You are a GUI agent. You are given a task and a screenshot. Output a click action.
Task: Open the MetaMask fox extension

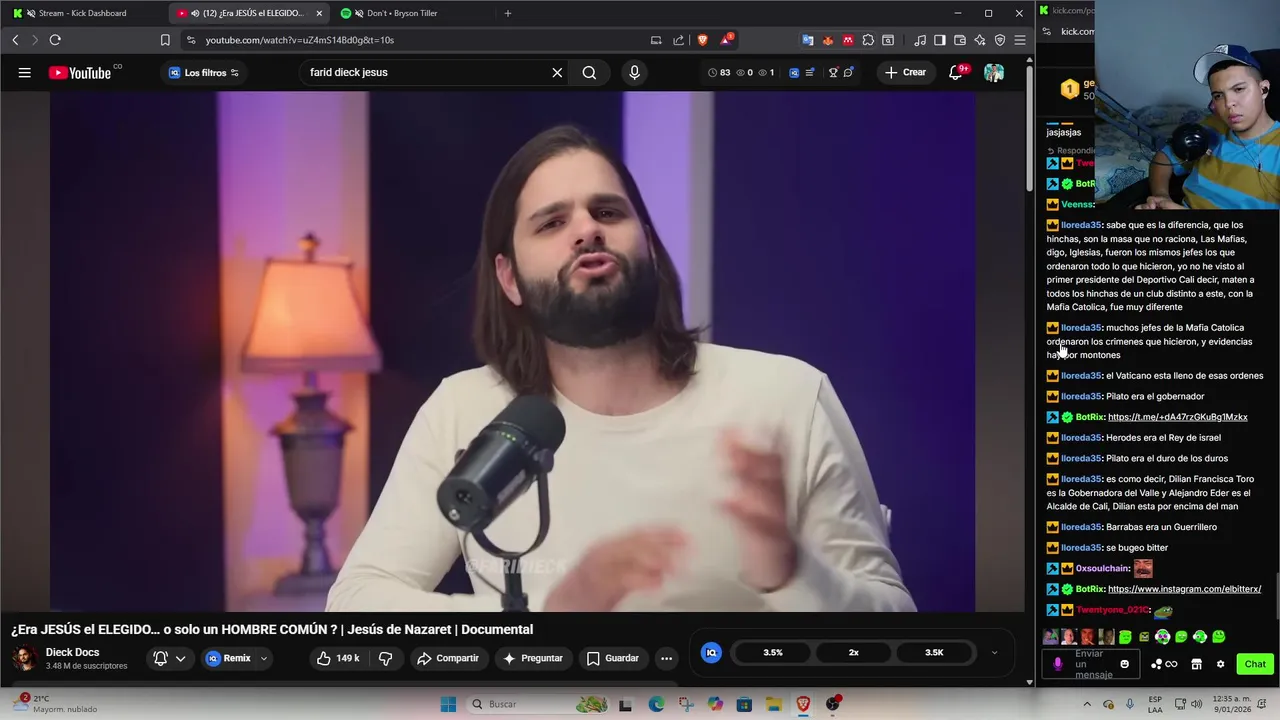(828, 40)
